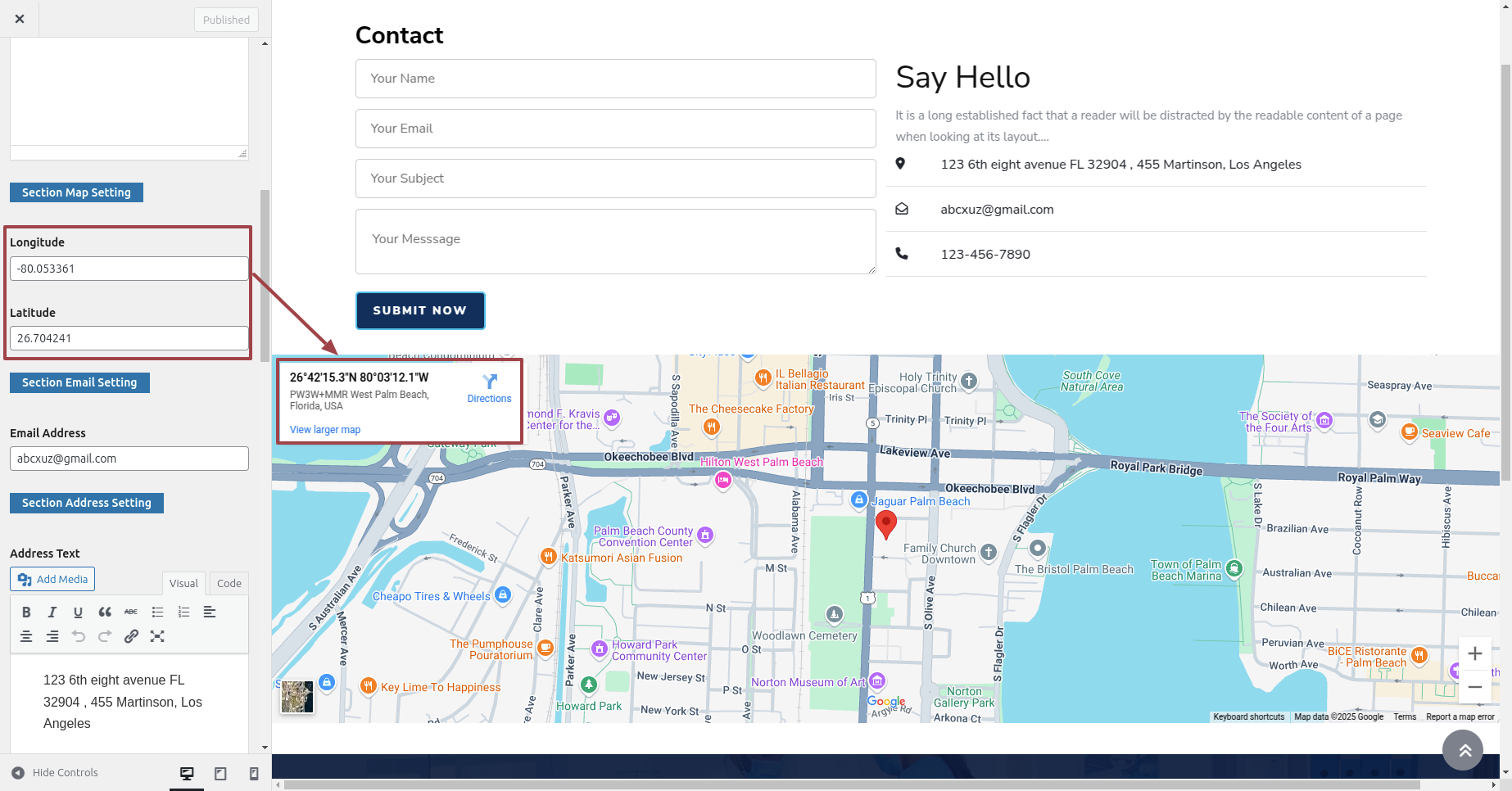The image size is (1512, 791).
Task: Click the map Directions link
Action: pos(489,389)
